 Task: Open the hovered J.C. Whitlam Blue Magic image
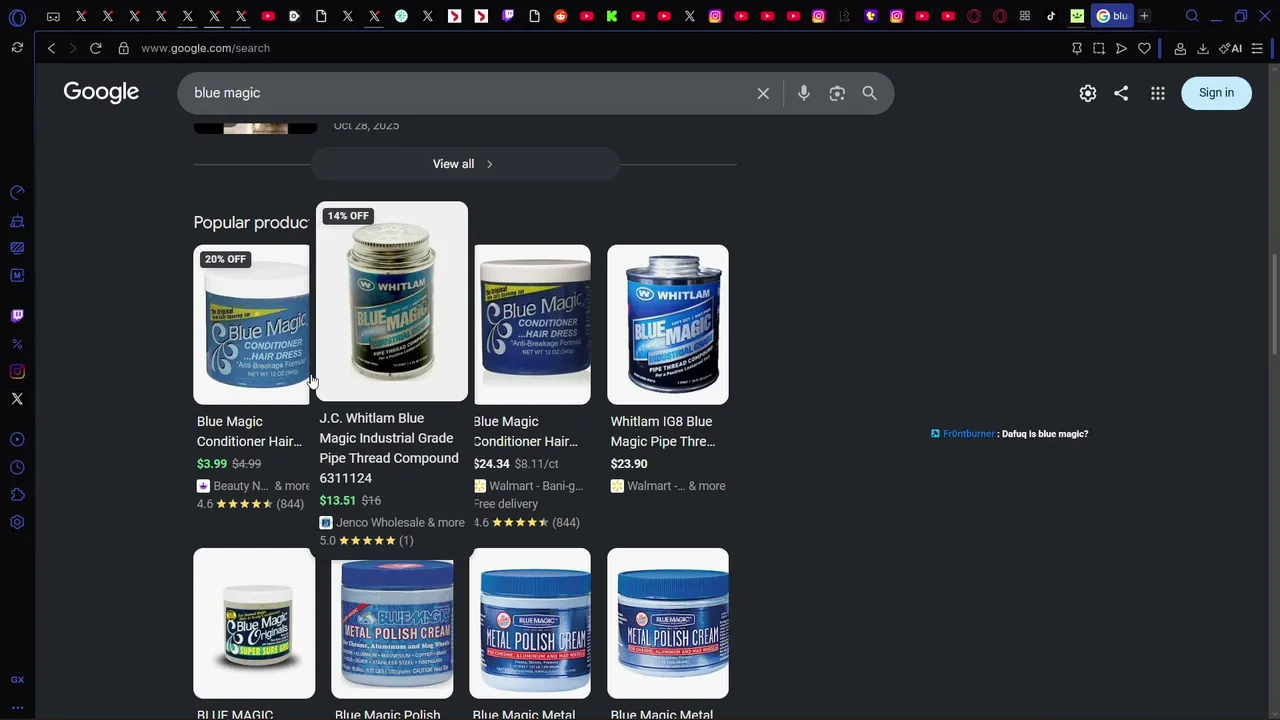[x=392, y=301]
